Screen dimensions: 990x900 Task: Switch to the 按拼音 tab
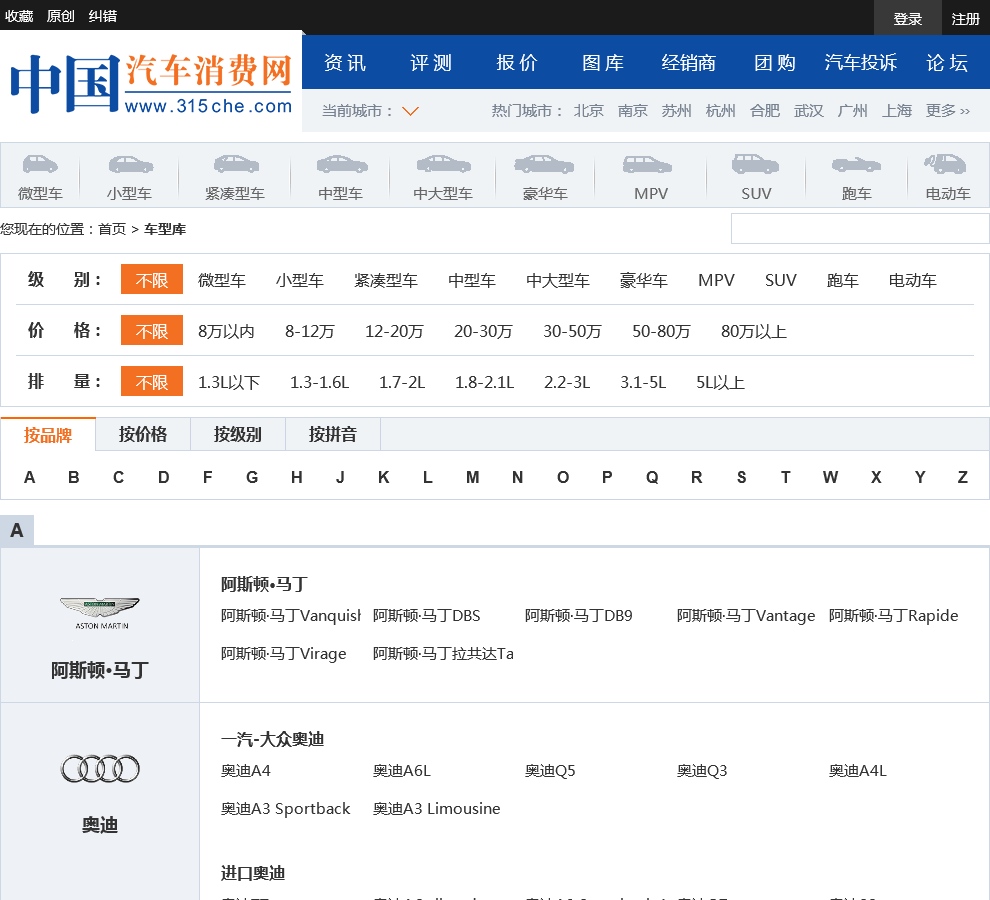[x=332, y=435]
